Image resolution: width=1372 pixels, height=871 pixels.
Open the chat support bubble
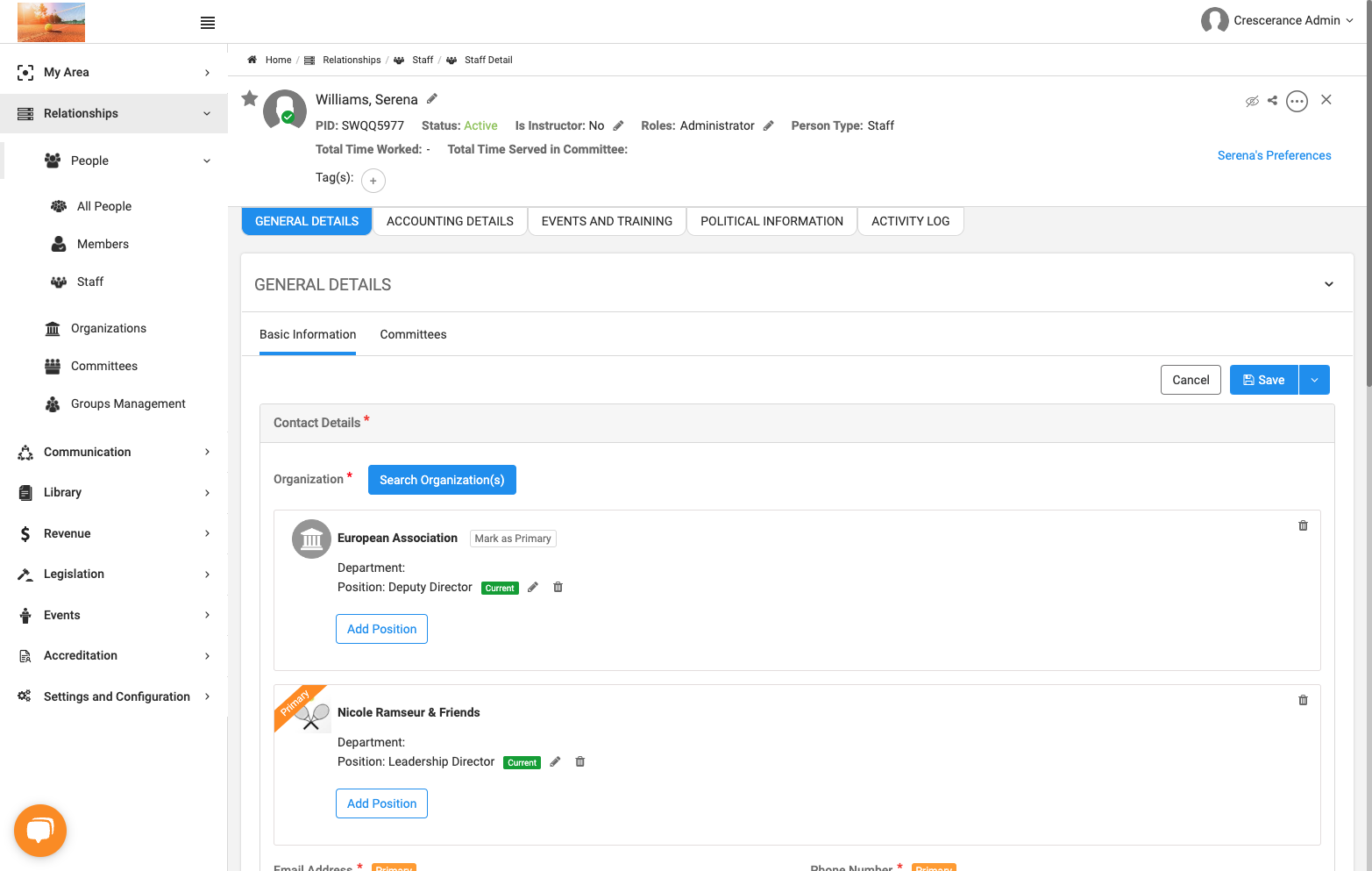tap(40, 830)
